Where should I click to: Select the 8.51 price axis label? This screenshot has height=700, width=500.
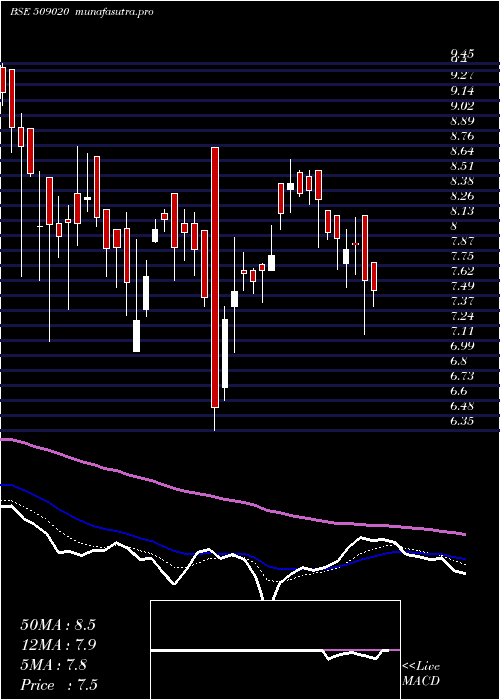[x=462, y=166]
